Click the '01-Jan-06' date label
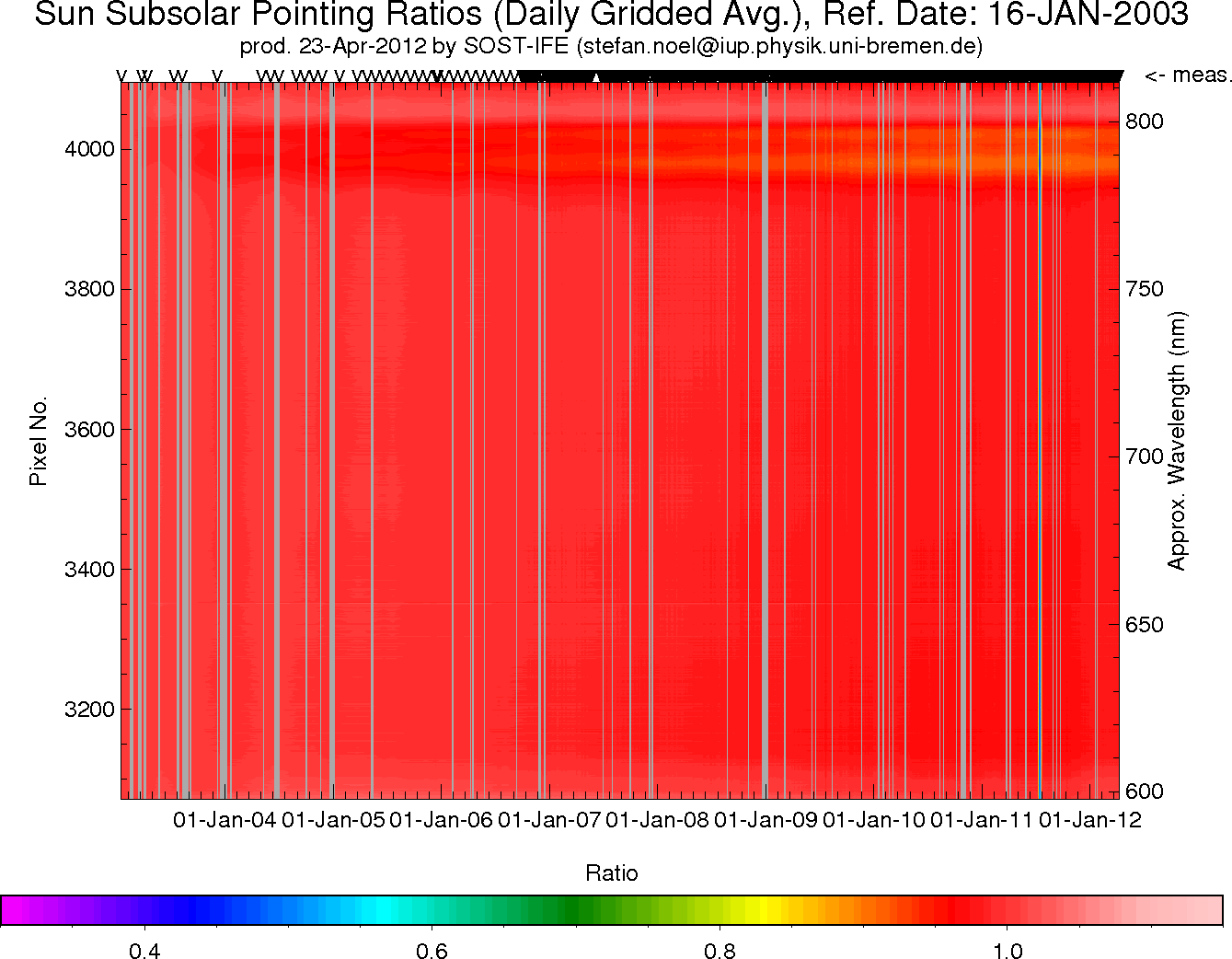 tap(442, 820)
